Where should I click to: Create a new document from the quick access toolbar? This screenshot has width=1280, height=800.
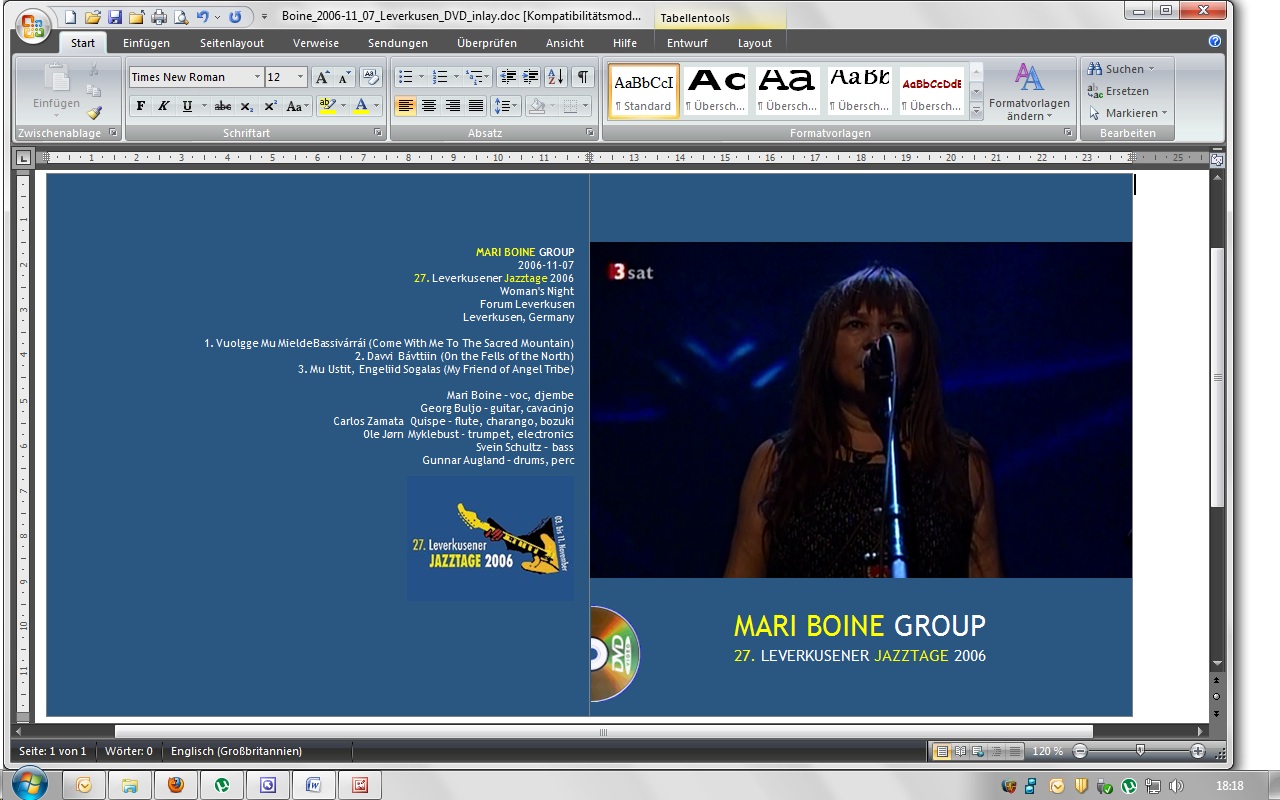[x=71, y=17]
